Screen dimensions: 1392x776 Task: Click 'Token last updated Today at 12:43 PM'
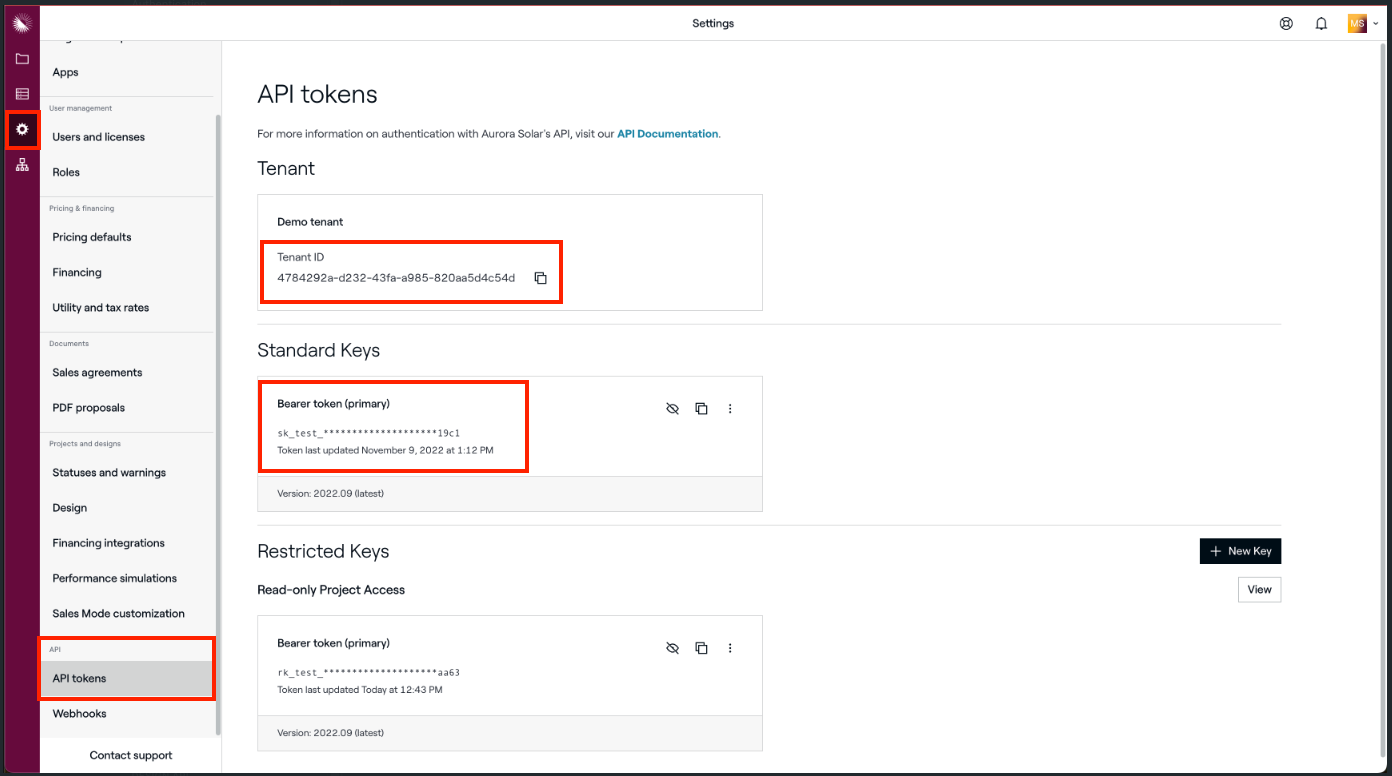359,690
